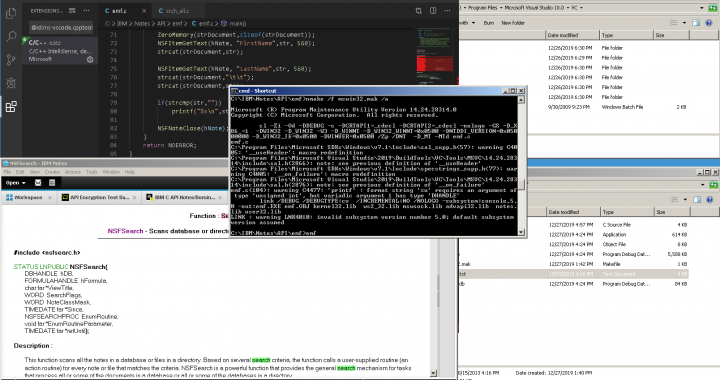Viewport: 720px width, 380px height.
Task: Toggle preview pane icon in lower Explorer
Action: click(x=697, y=200)
